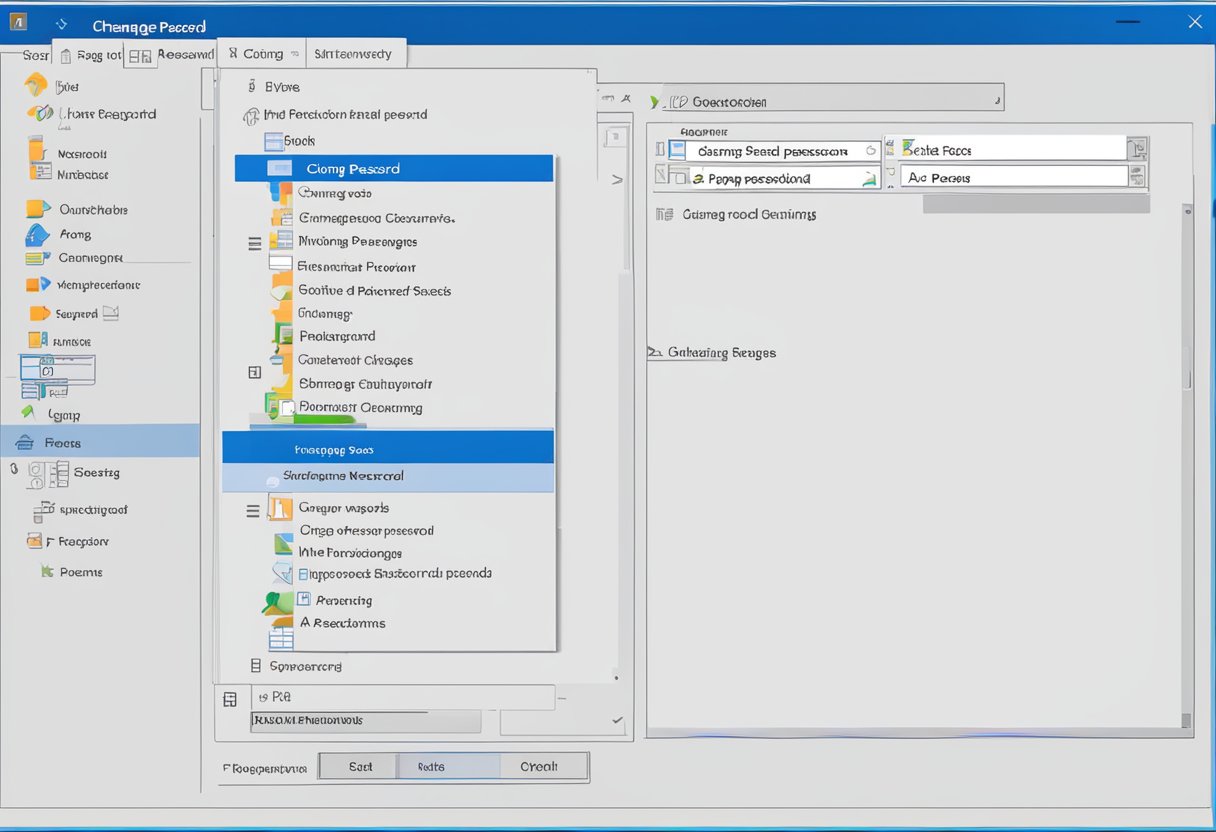Click the orange icon beside Gregor wasozis
The image size is (1216, 832).
[280, 508]
